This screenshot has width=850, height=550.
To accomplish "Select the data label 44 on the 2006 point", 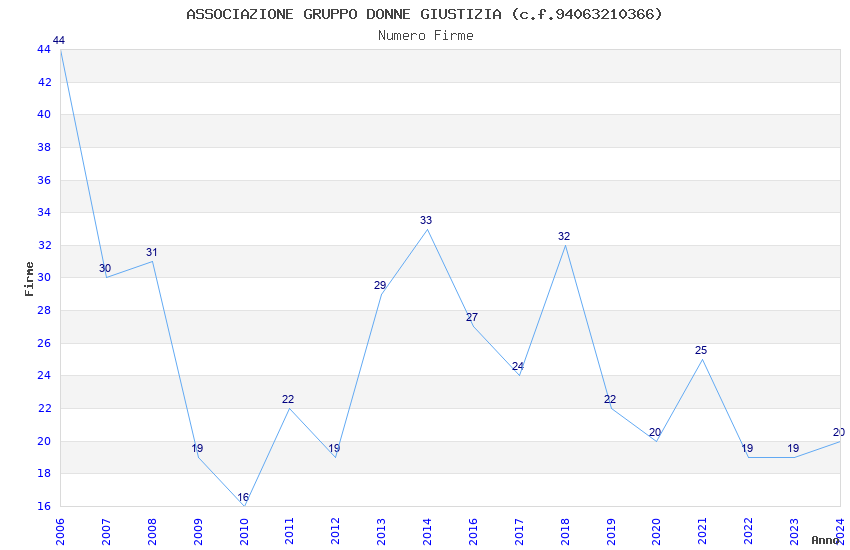I will coord(59,40).
